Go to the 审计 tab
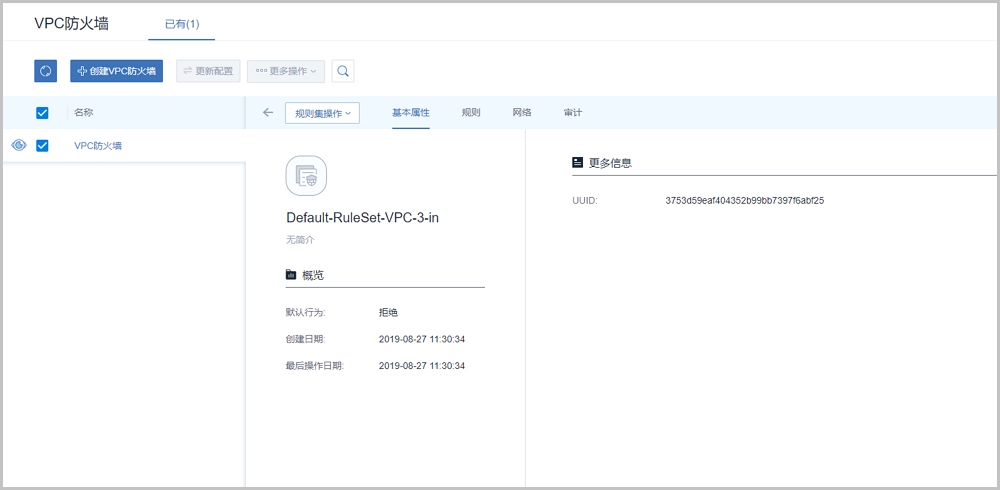This screenshot has width=1000, height=490. [573, 113]
